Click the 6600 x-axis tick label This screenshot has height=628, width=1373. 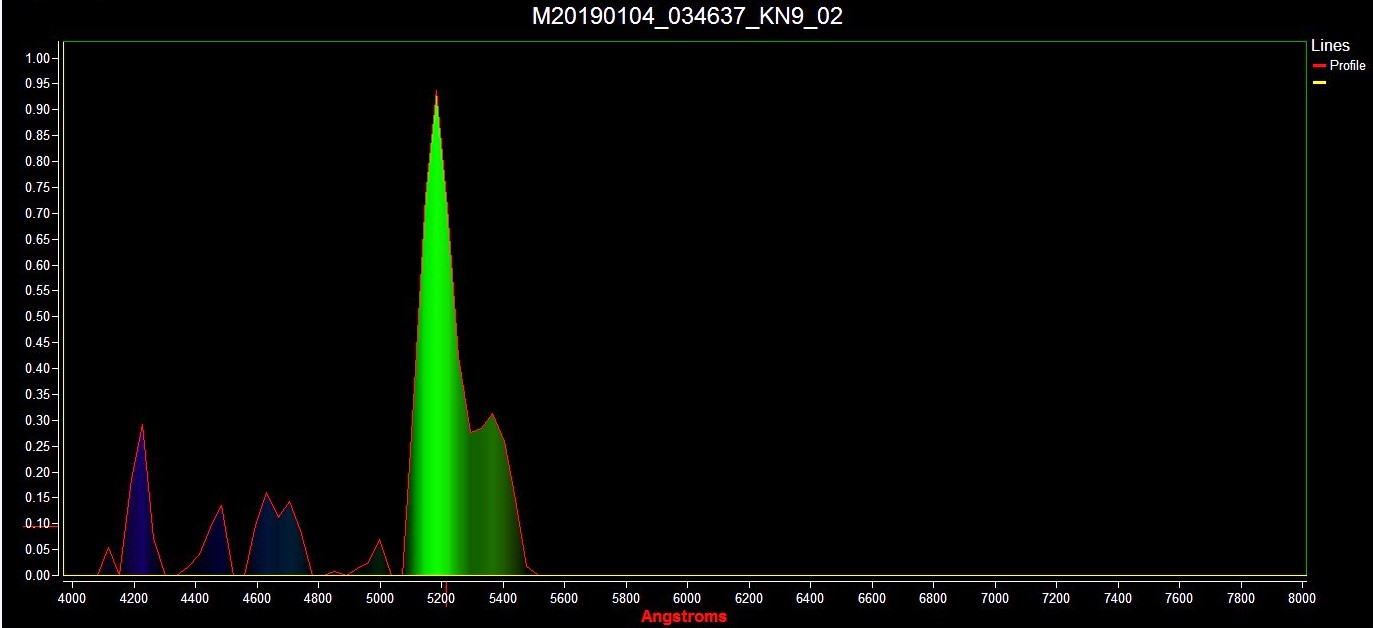(872, 599)
